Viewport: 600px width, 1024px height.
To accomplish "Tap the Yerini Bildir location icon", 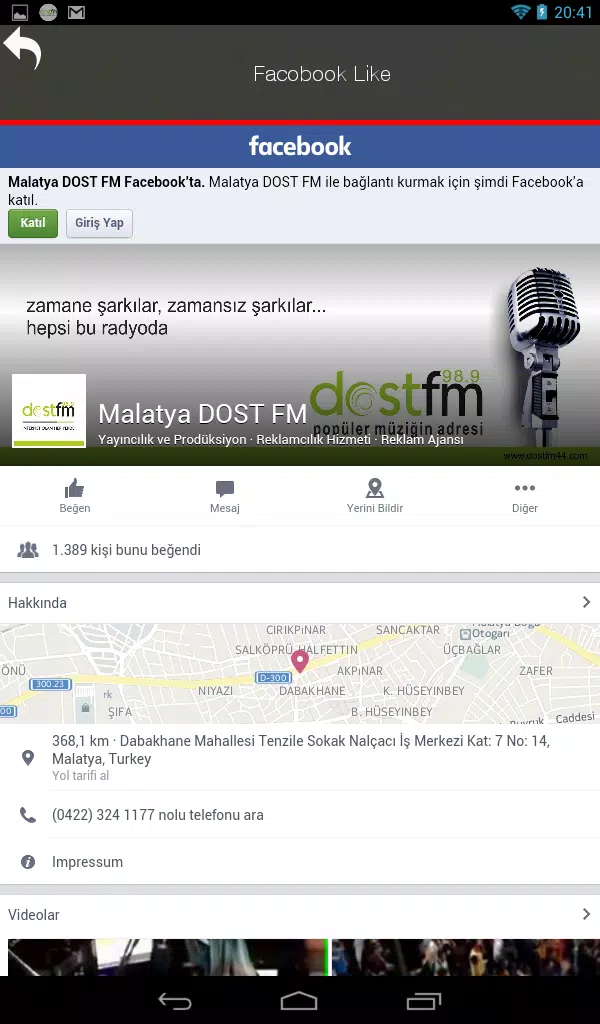I will coord(375,488).
